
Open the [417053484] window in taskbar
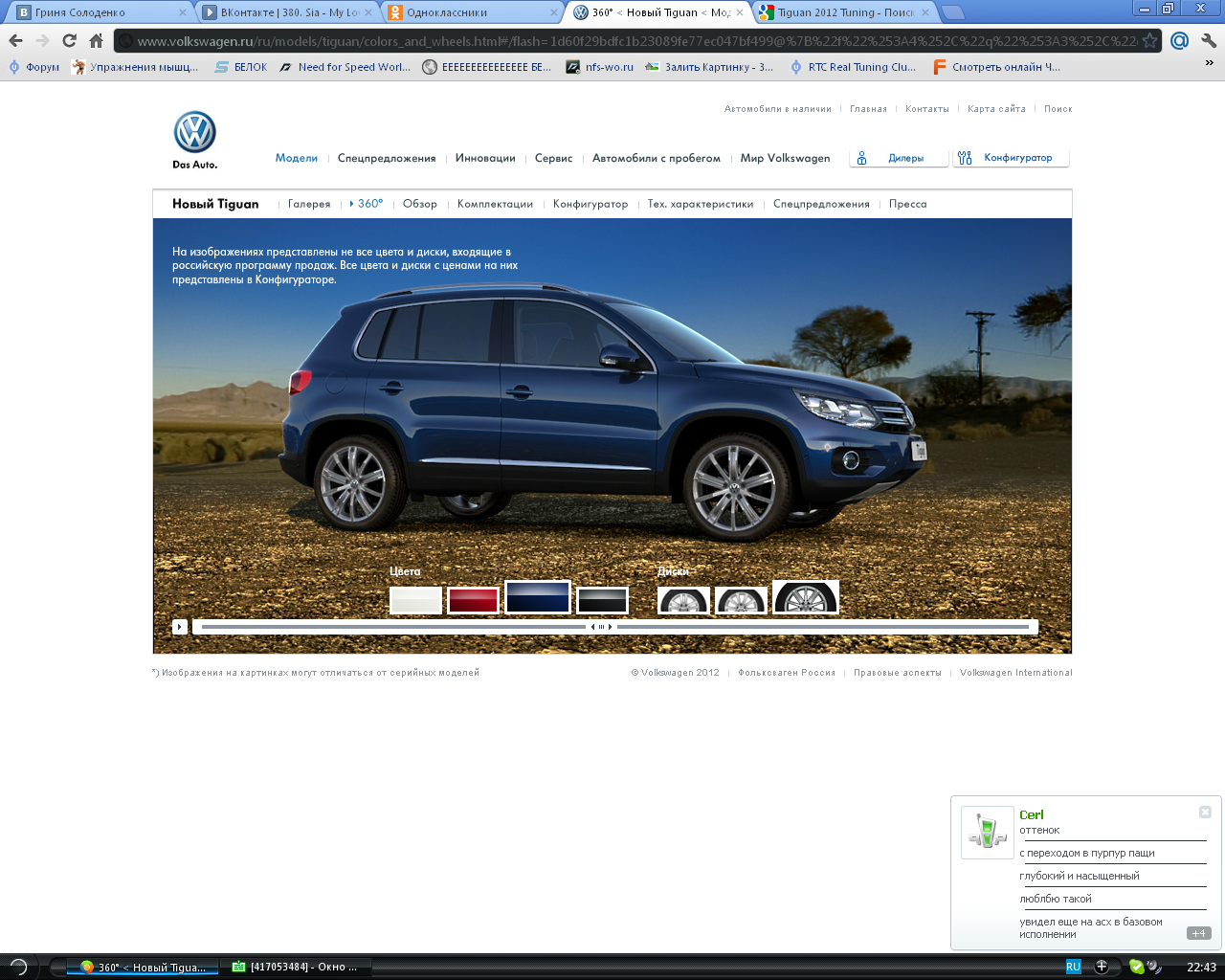pyautogui.click(x=295, y=967)
